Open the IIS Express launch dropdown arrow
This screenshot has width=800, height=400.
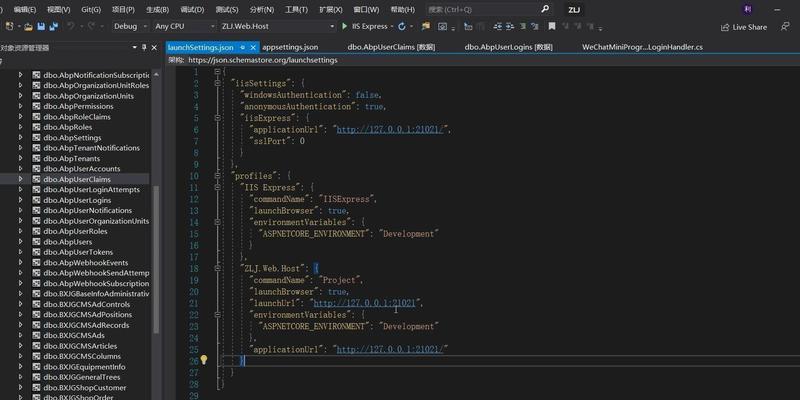pyautogui.click(x=392, y=27)
